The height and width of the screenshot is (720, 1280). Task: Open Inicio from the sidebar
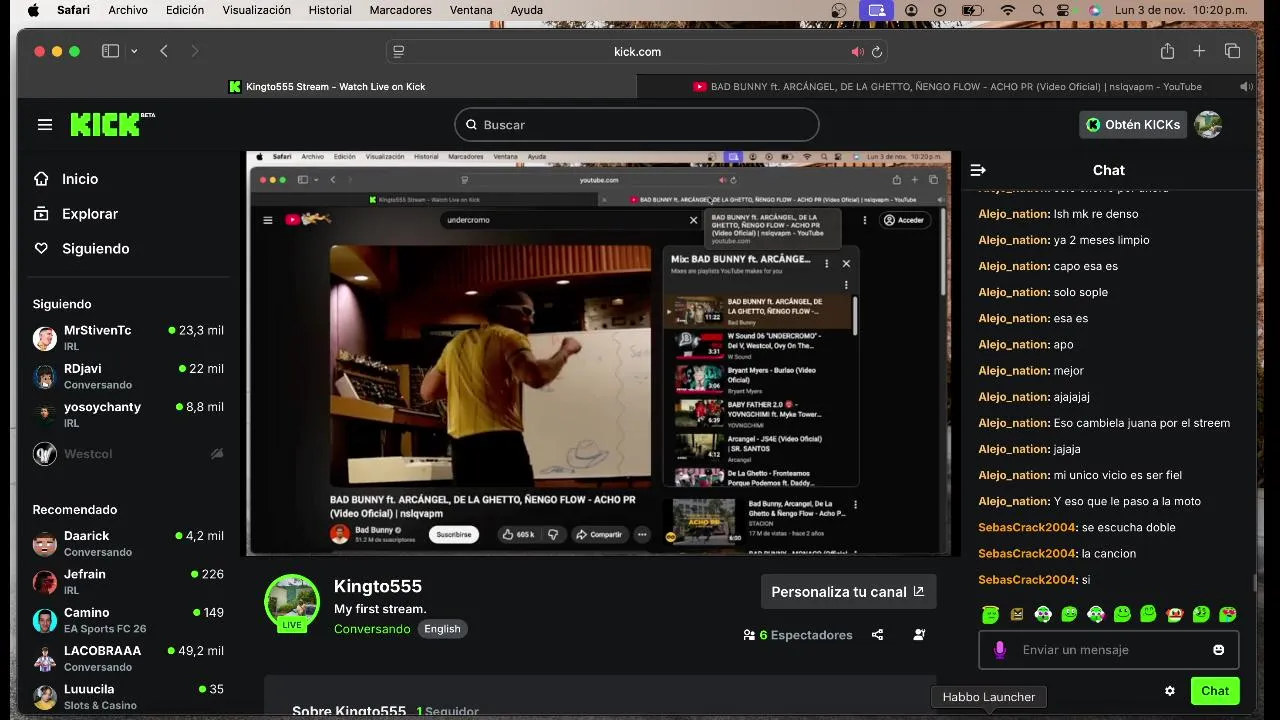[80, 179]
